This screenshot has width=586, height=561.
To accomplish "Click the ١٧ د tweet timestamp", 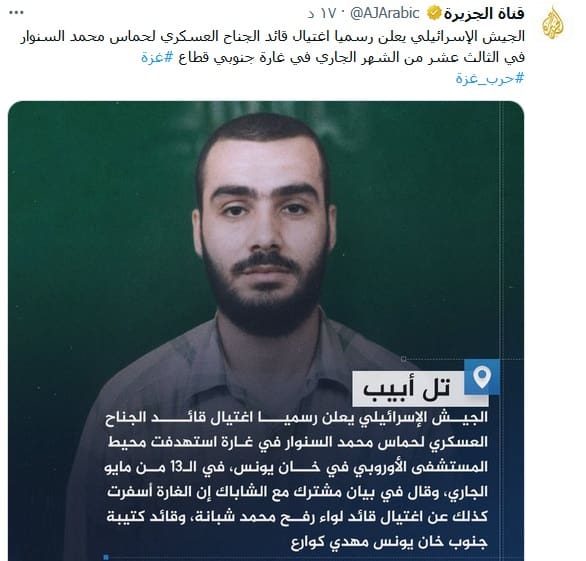I will click(x=322, y=14).
